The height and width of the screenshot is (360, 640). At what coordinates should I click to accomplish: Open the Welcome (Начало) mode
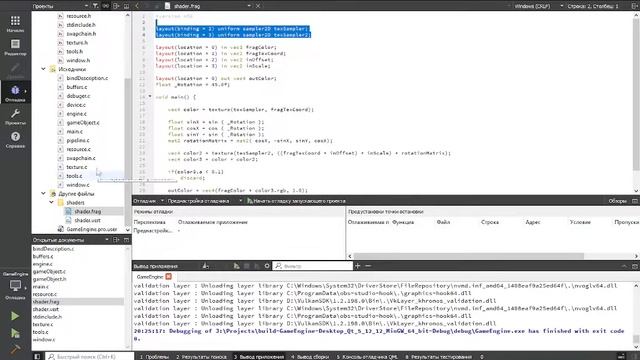(15, 24)
